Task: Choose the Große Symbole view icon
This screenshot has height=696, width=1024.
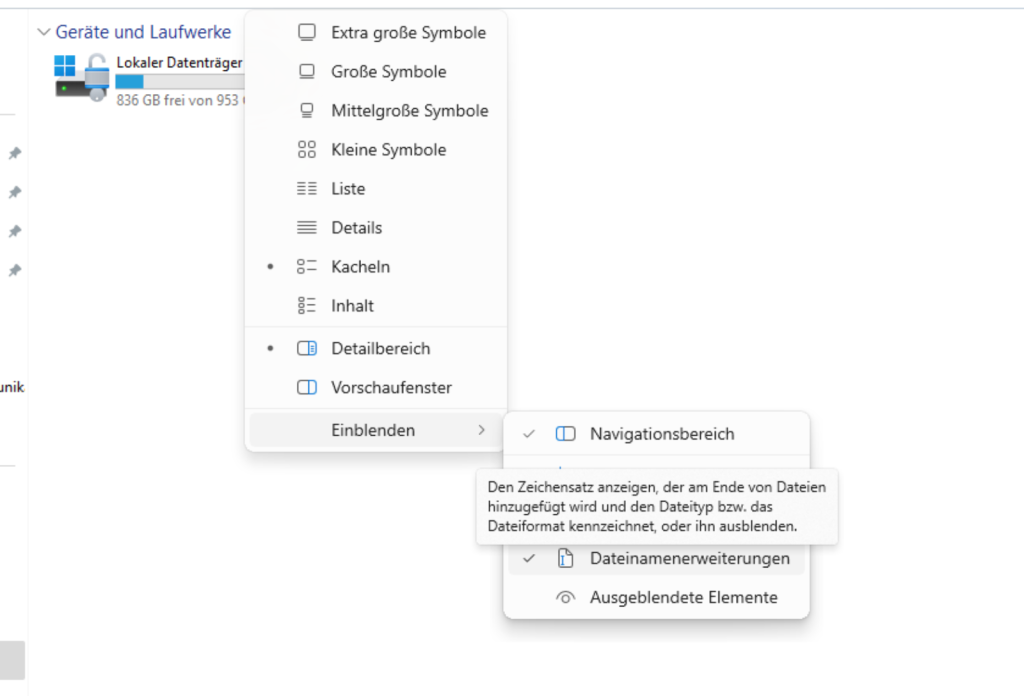Action: 306,71
